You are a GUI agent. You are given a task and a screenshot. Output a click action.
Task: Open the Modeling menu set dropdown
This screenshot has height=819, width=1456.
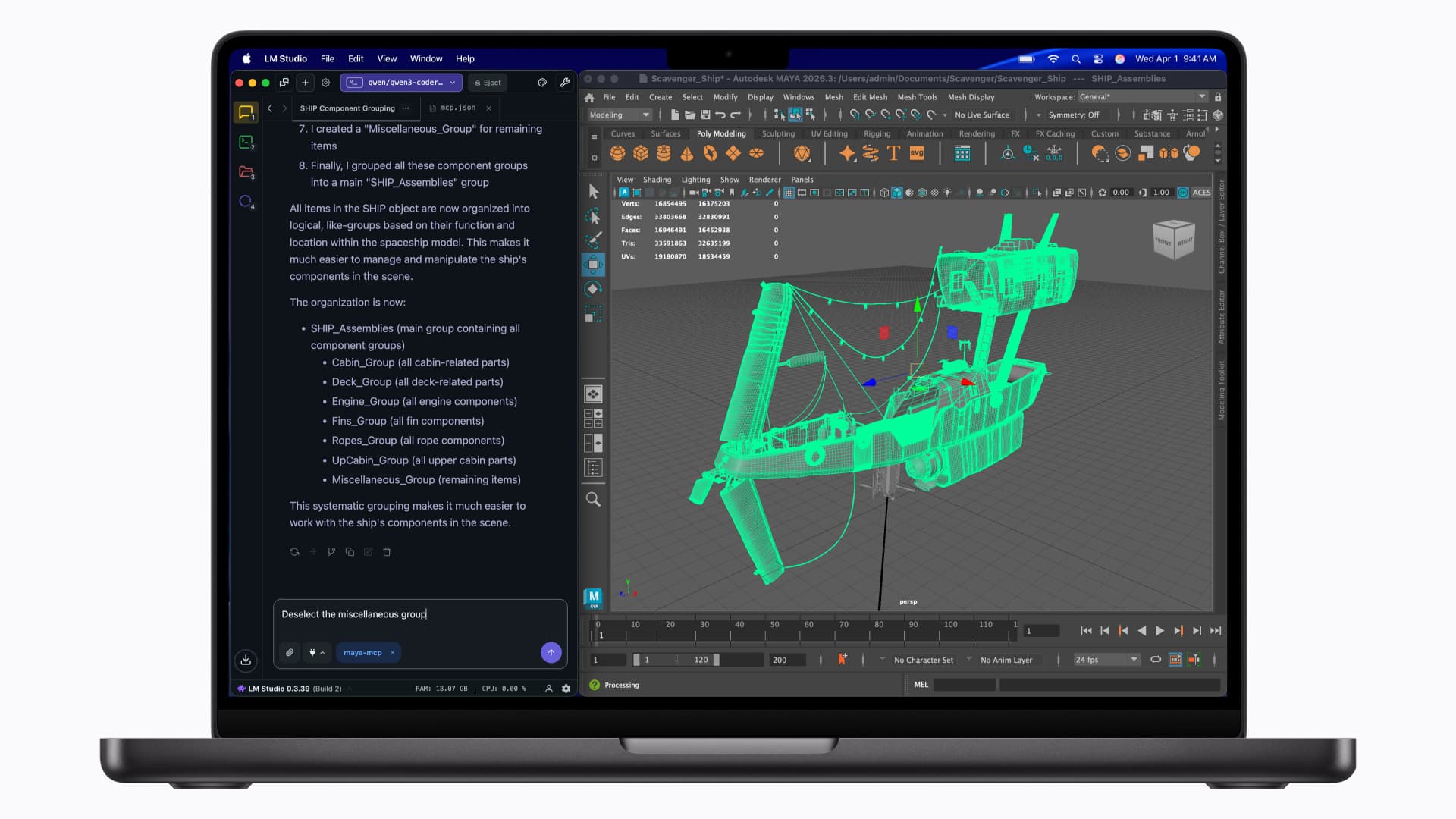coord(620,115)
